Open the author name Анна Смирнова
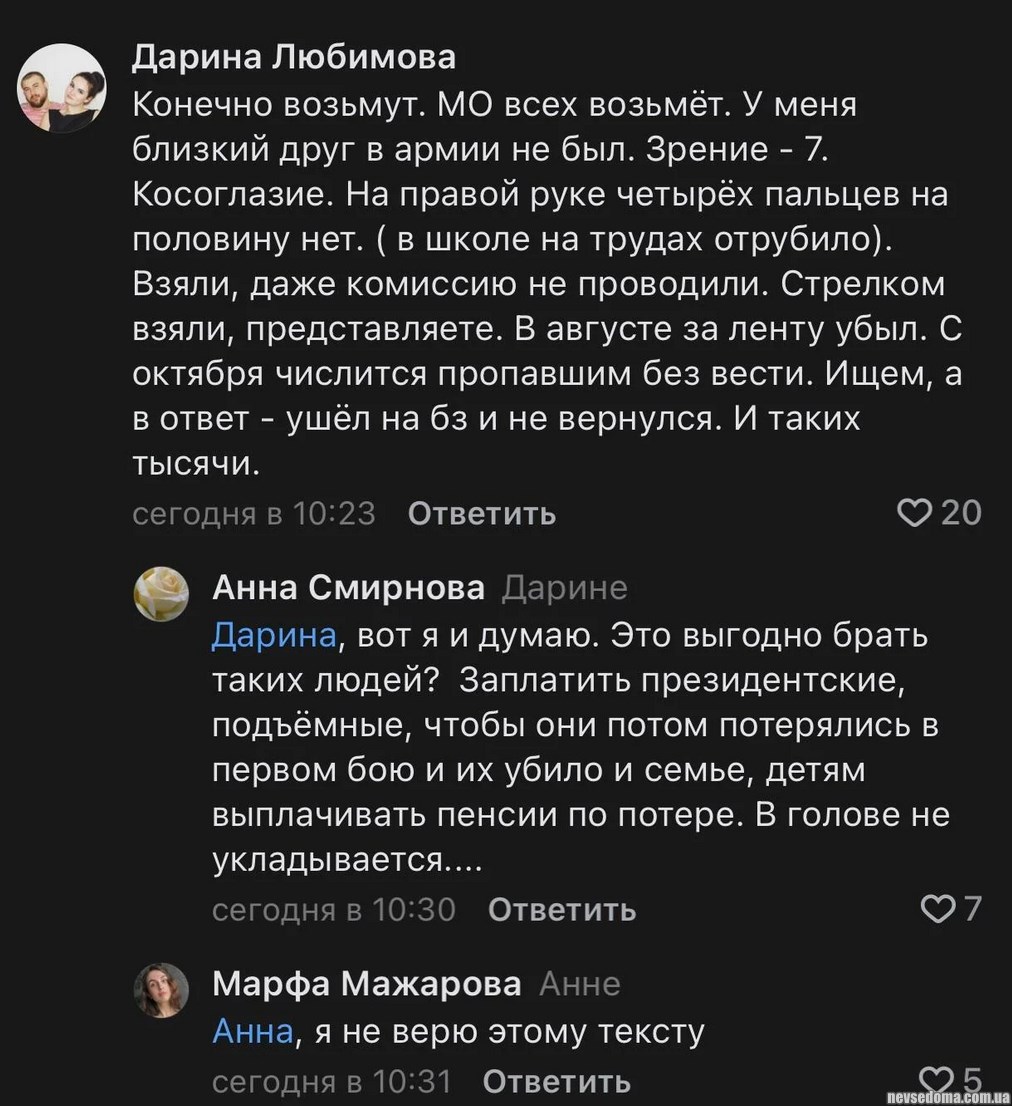The height and width of the screenshot is (1106, 1012). [x=348, y=589]
